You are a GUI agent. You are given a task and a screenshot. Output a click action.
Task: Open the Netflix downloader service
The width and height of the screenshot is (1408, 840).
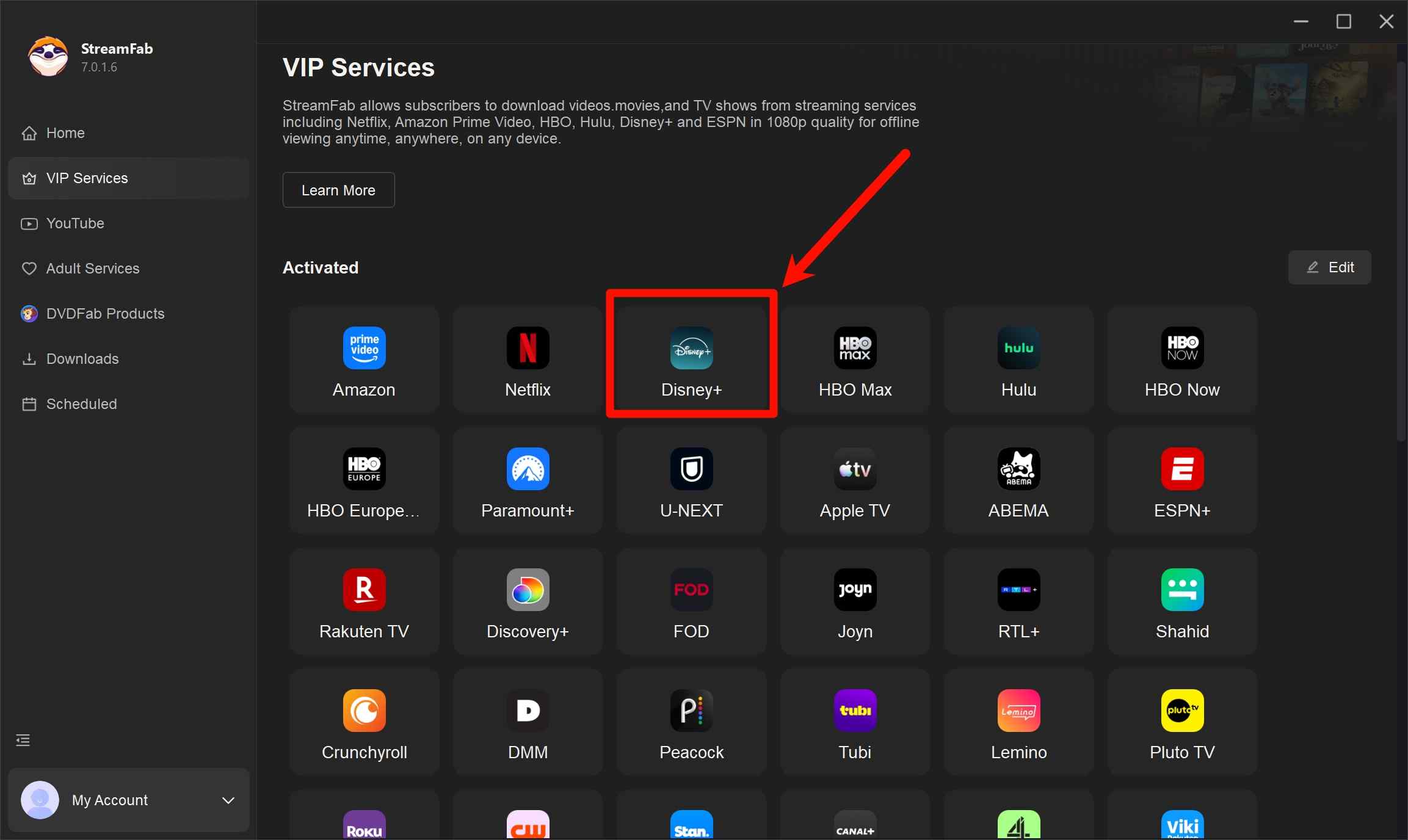tap(527, 359)
